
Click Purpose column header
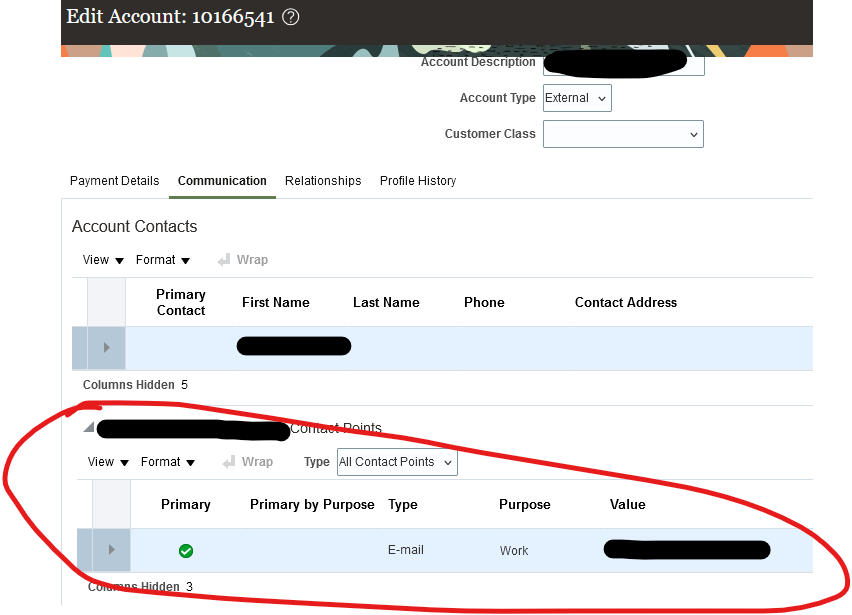coord(525,505)
